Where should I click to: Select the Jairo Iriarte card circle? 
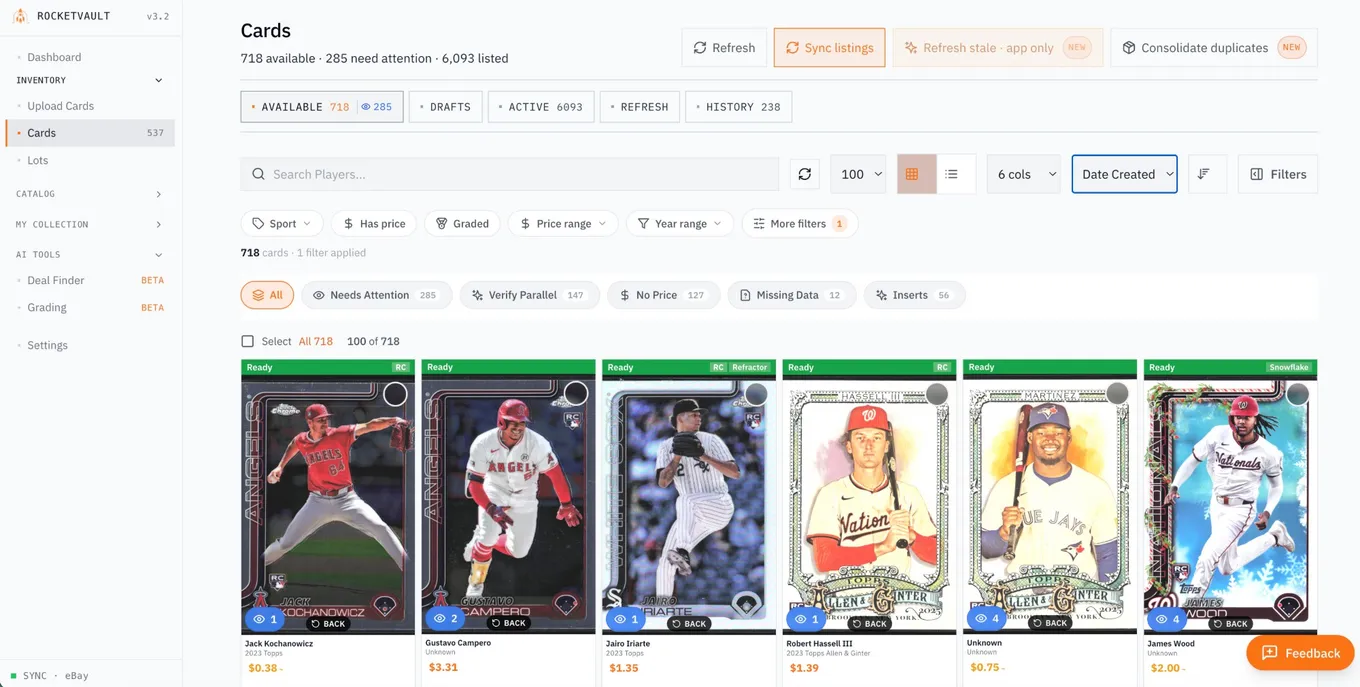pos(756,394)
